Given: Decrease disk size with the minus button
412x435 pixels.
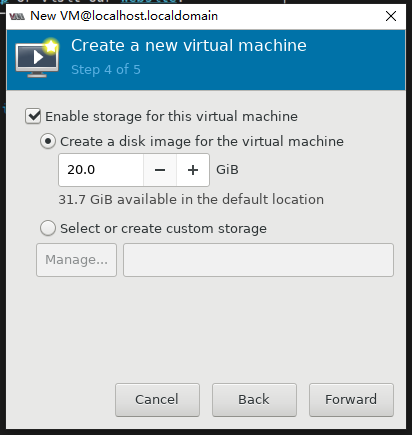Looking at the screenshot, I should tap(160, 170).
